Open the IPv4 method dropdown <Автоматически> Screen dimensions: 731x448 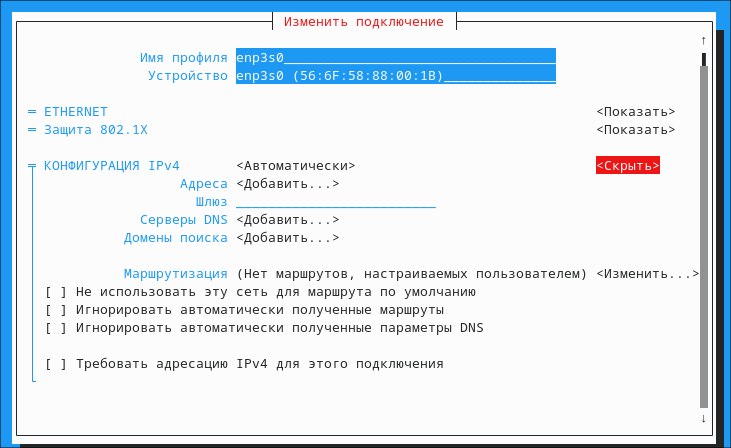tap(296, 166)
